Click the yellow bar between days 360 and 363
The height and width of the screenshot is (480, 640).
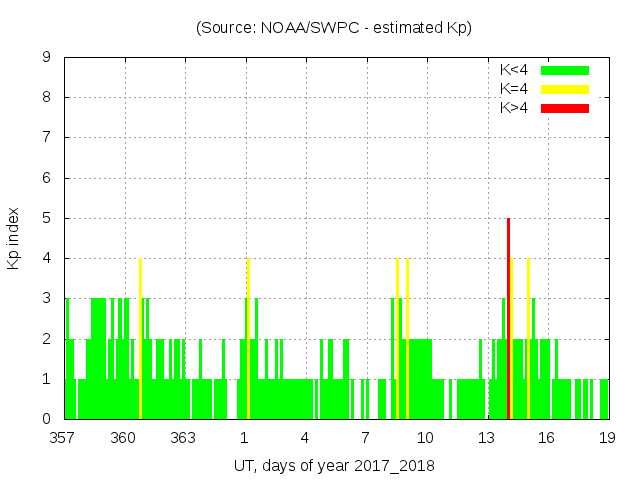pyautogui.click(x=140, y=340)
